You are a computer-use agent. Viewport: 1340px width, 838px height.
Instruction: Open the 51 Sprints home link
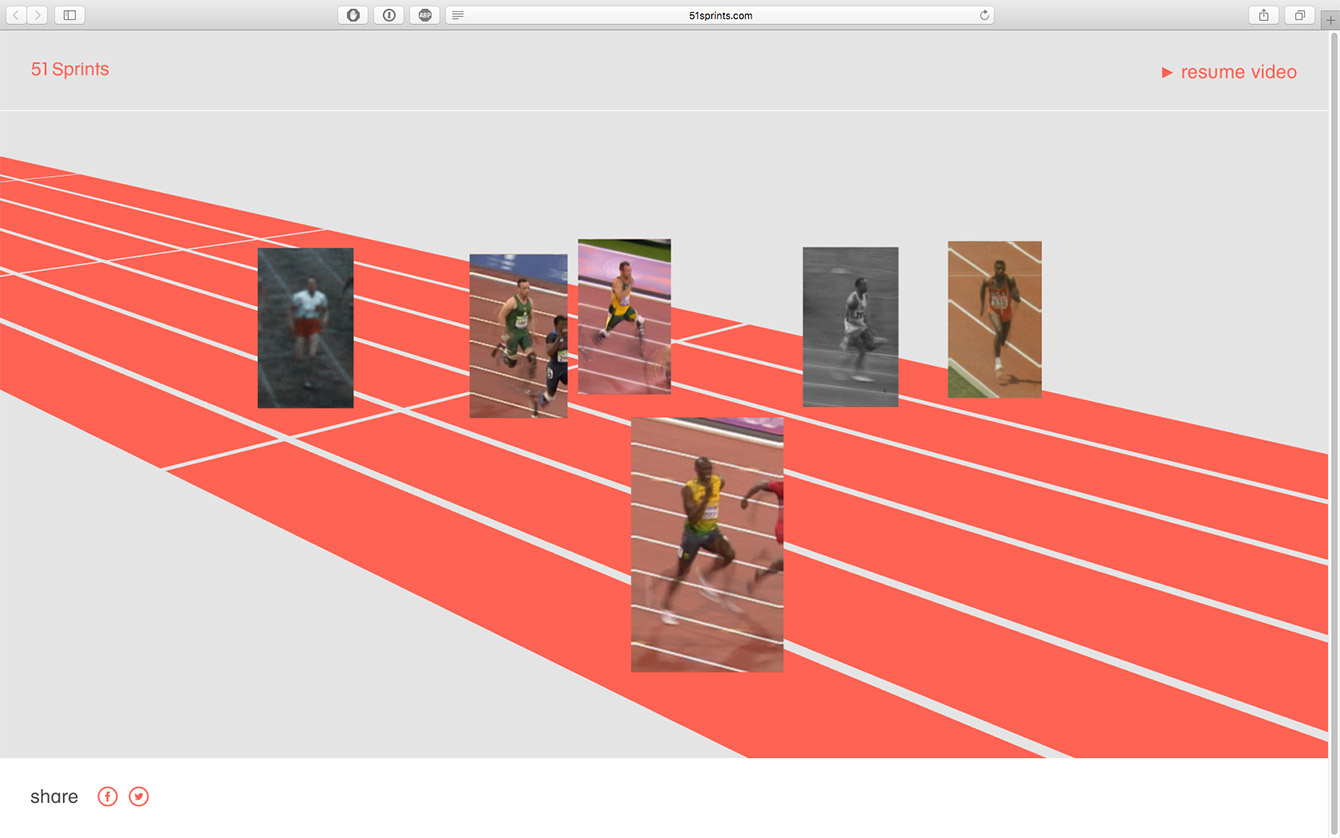(70, 69)
